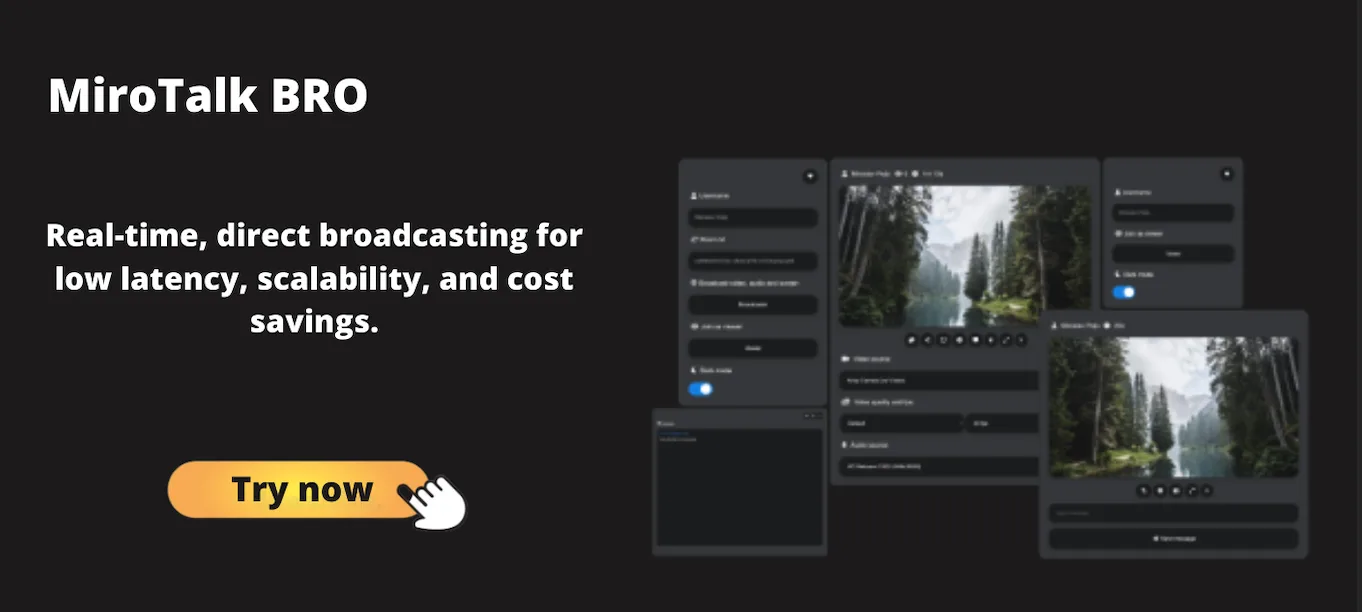The height and width of the screenshot is (612, 1362).
Task: Click the last round icon under the viewer video
Action: 1206,490
